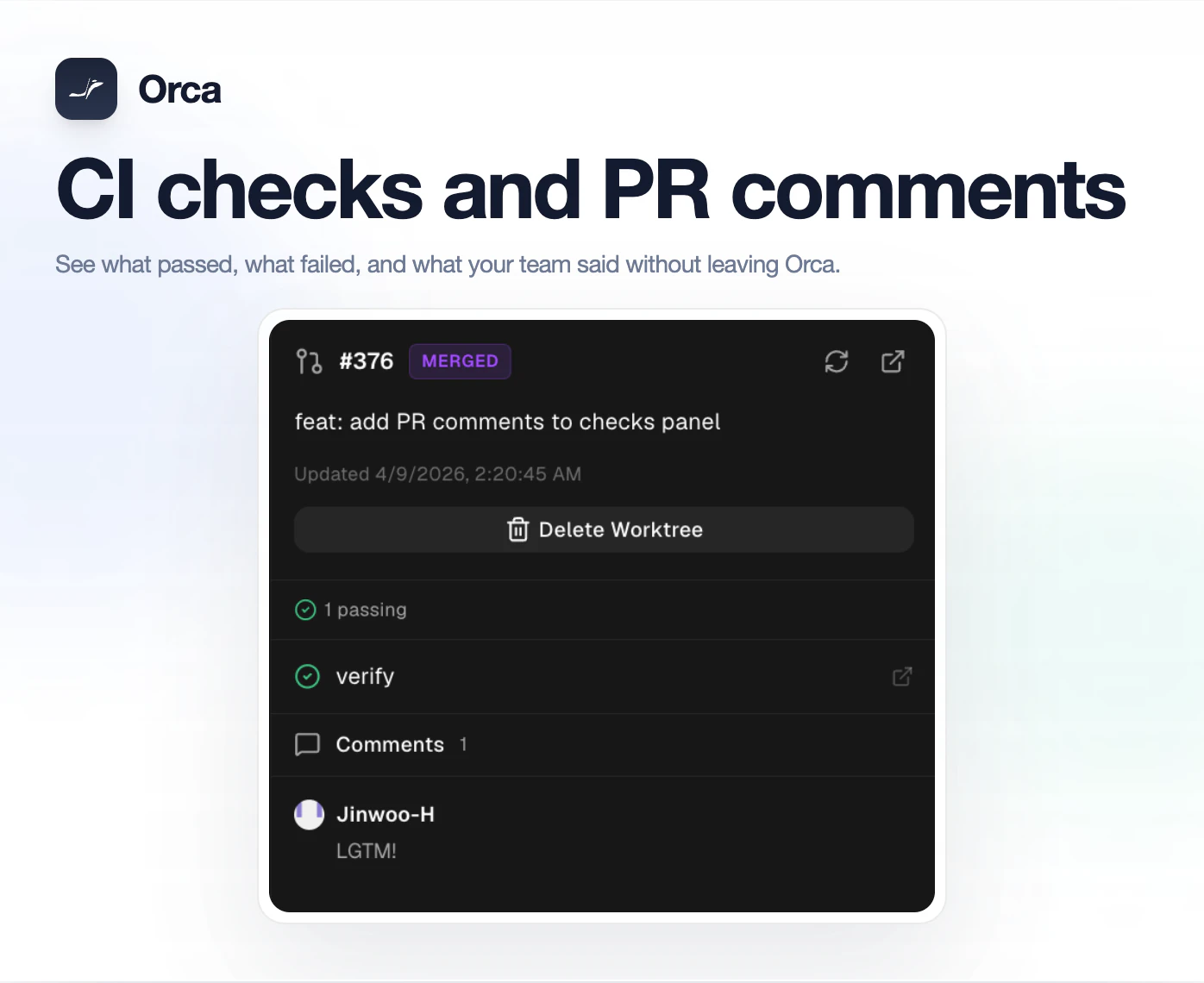
Task: Click Jinwoo-H's avatar
Action: pos(309,814)
